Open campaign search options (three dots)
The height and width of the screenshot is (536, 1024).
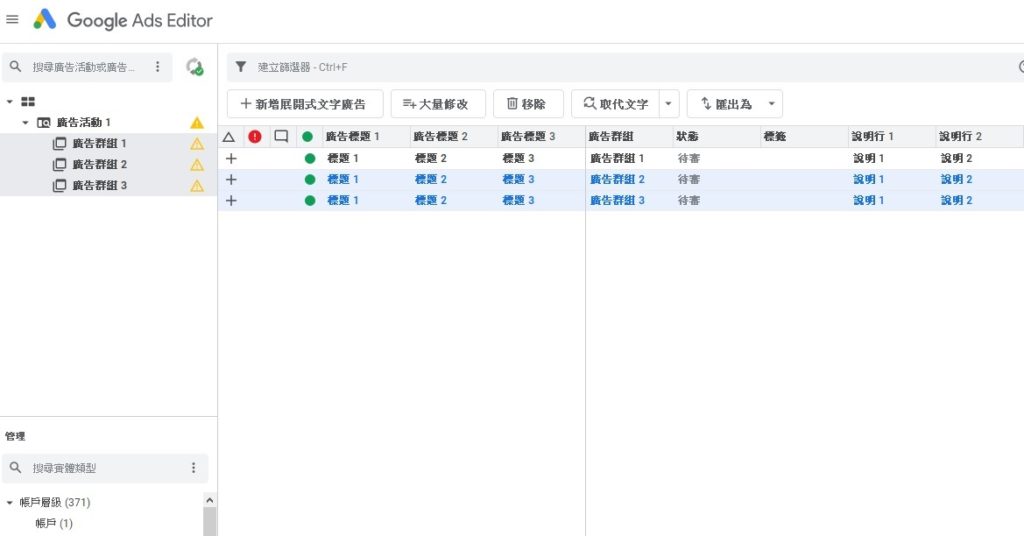[157, 67]
